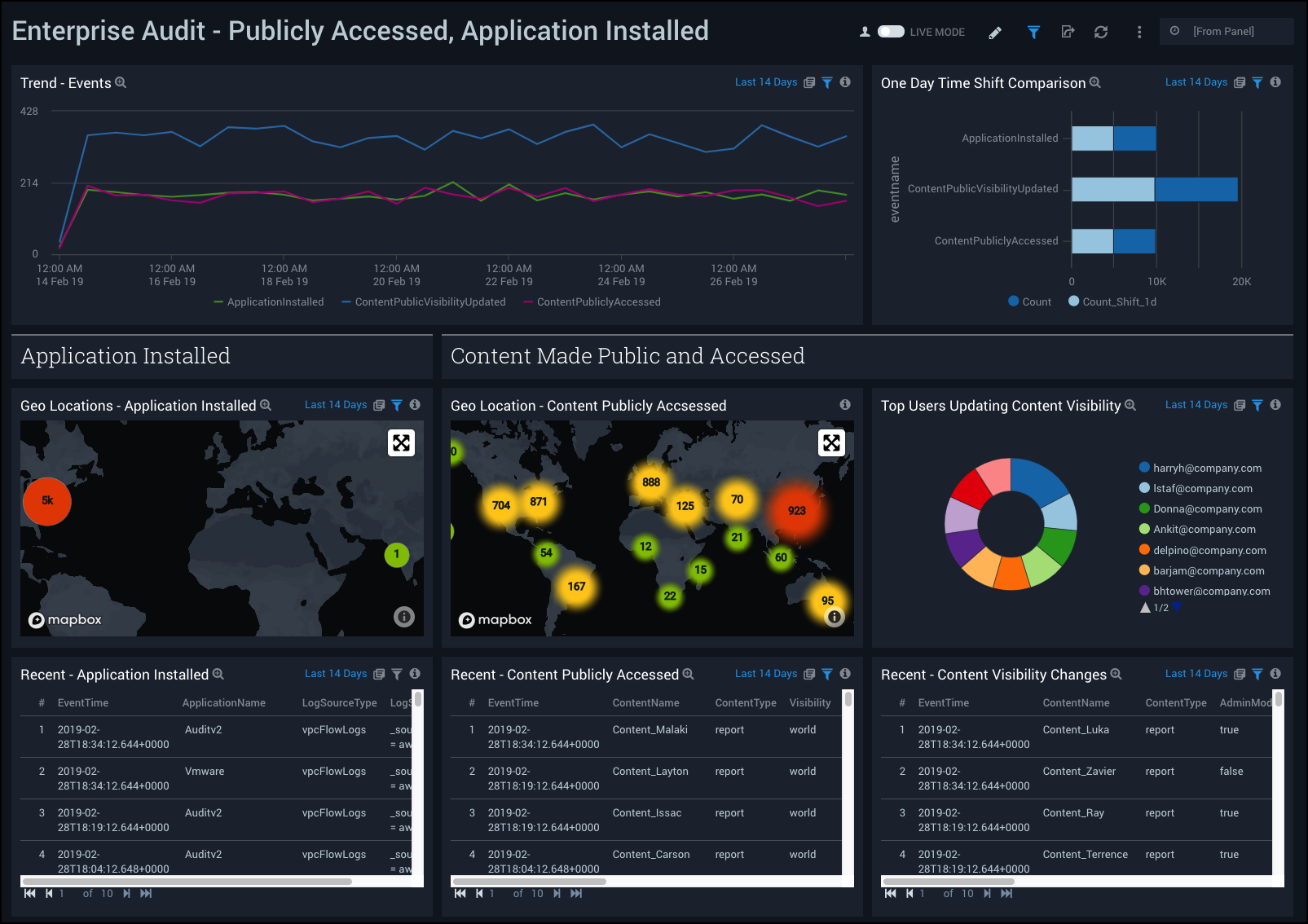Open the three-dot more options menu
The width and height of the screenshot is (1308, 924).
[x=1139, y=33]
